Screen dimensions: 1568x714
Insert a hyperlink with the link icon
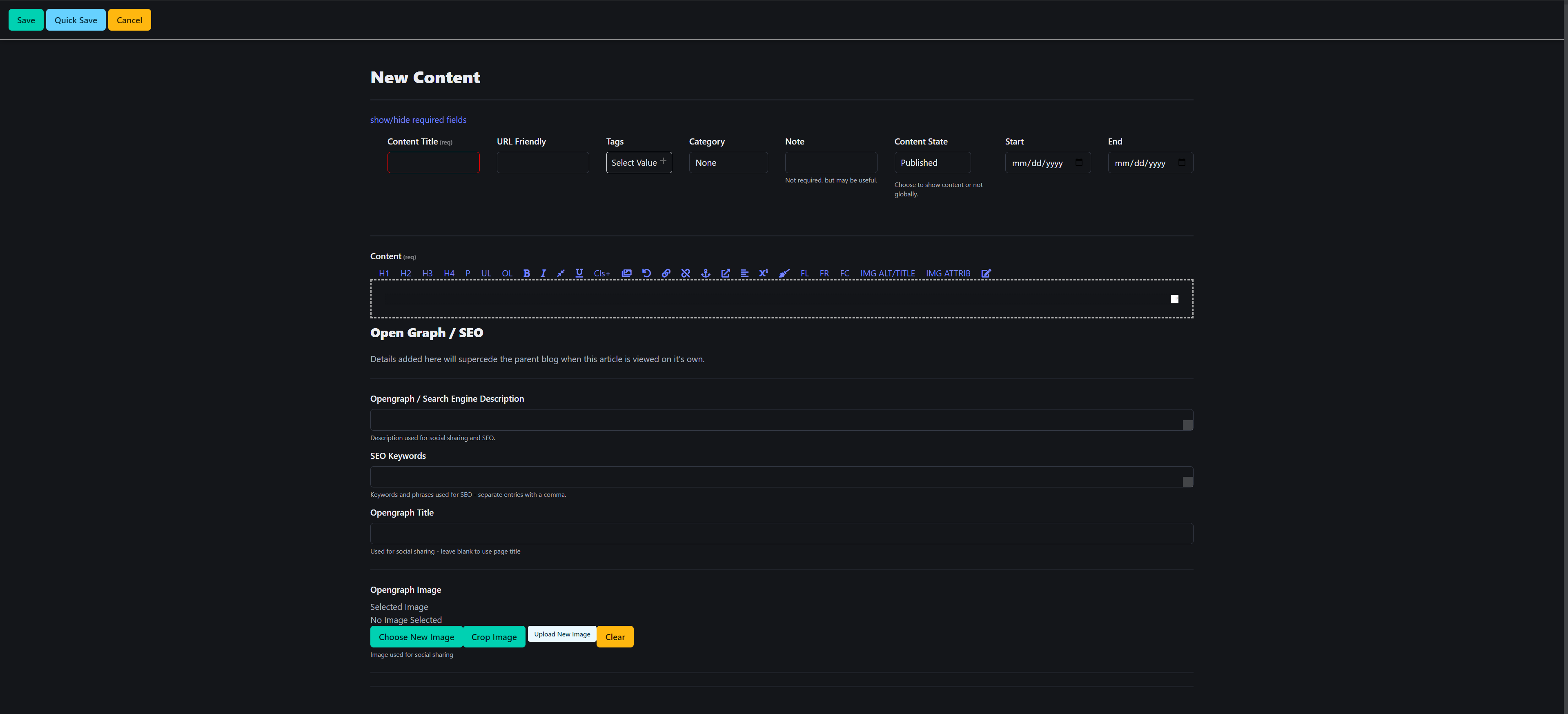coord(666,273)
